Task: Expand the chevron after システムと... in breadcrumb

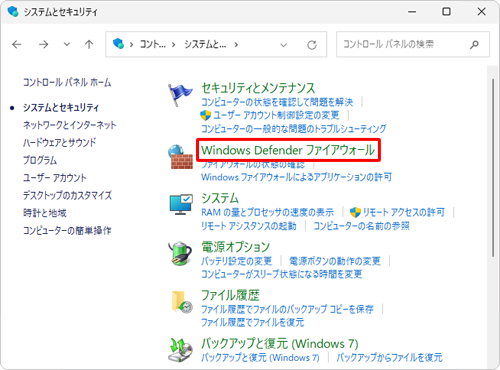Action: tap(236, 45)
